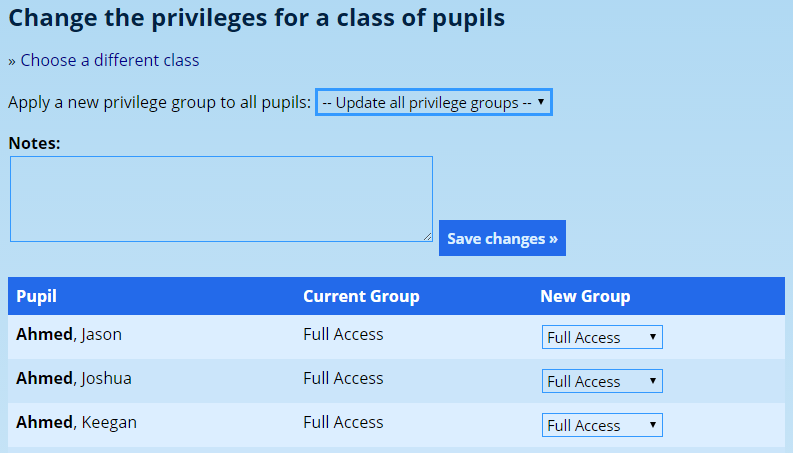Click the Notes text area resize handle
Viewport: 793px width, 453px height.
(428, 237)
